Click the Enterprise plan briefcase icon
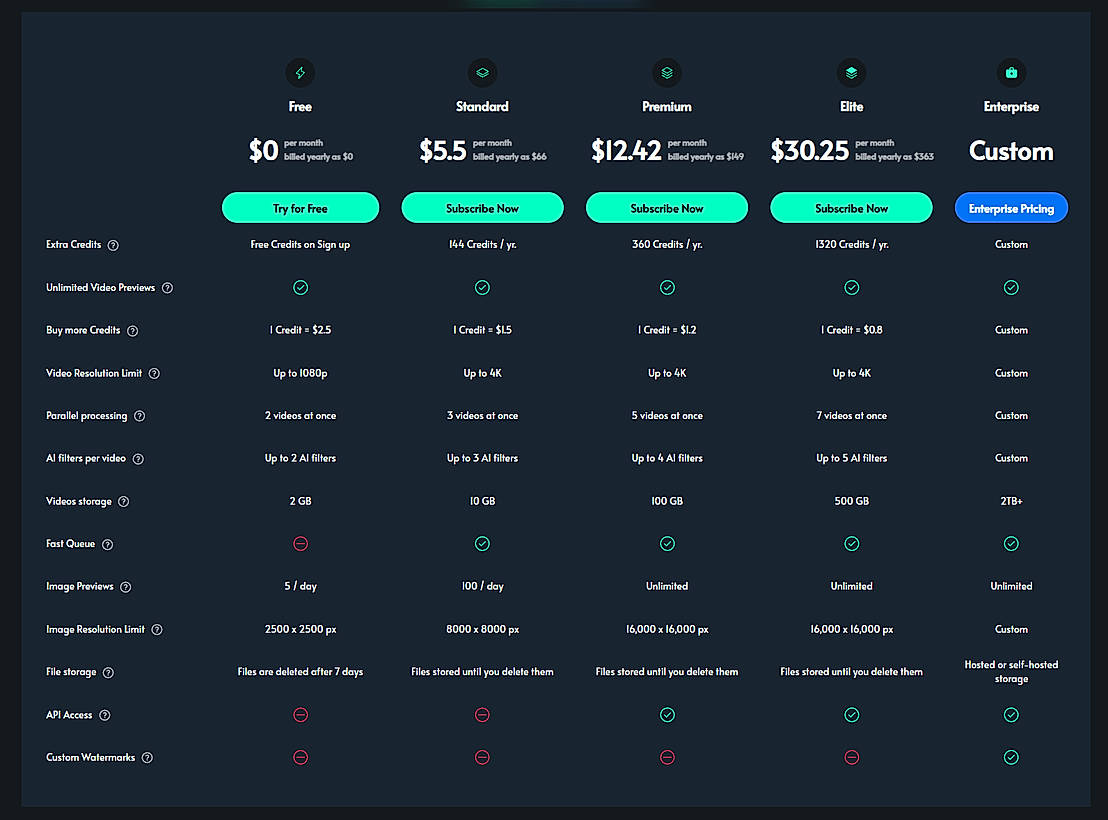Viewport: 1108px width, 820px height. tap(1011, 73)
